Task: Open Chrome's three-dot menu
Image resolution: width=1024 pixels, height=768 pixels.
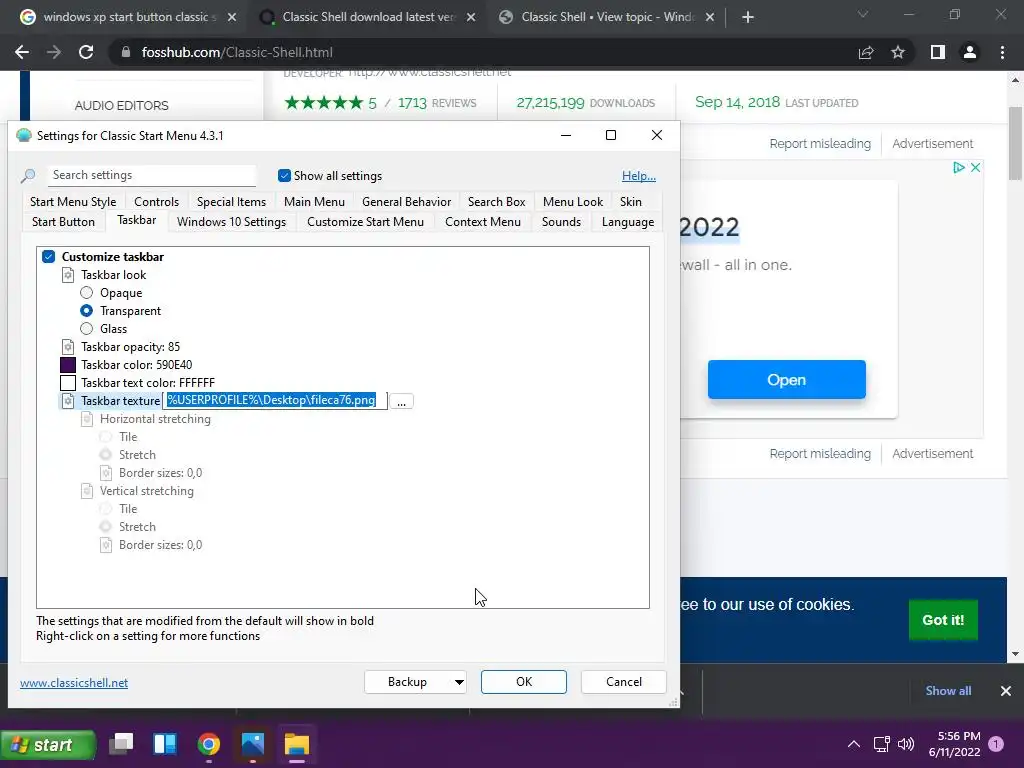Action: click(x=1002, y=52)
